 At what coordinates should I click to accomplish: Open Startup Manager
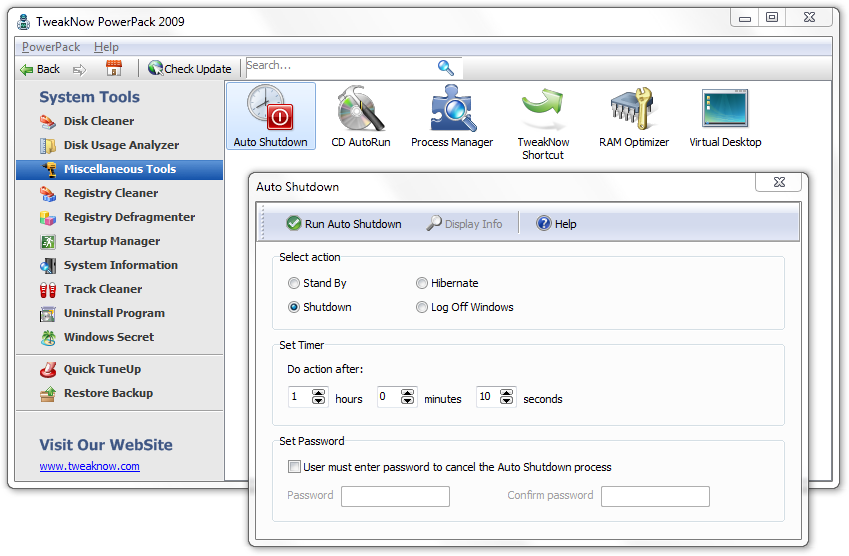(x=100, y=241)
